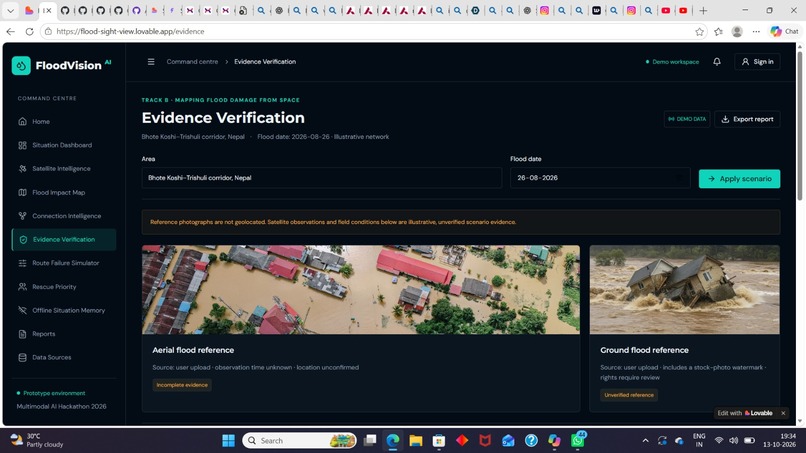Image resolution: width=806 pixels, height=453 pixels.
Task: Click browser back arrow
Action: (x=10, y=31)
